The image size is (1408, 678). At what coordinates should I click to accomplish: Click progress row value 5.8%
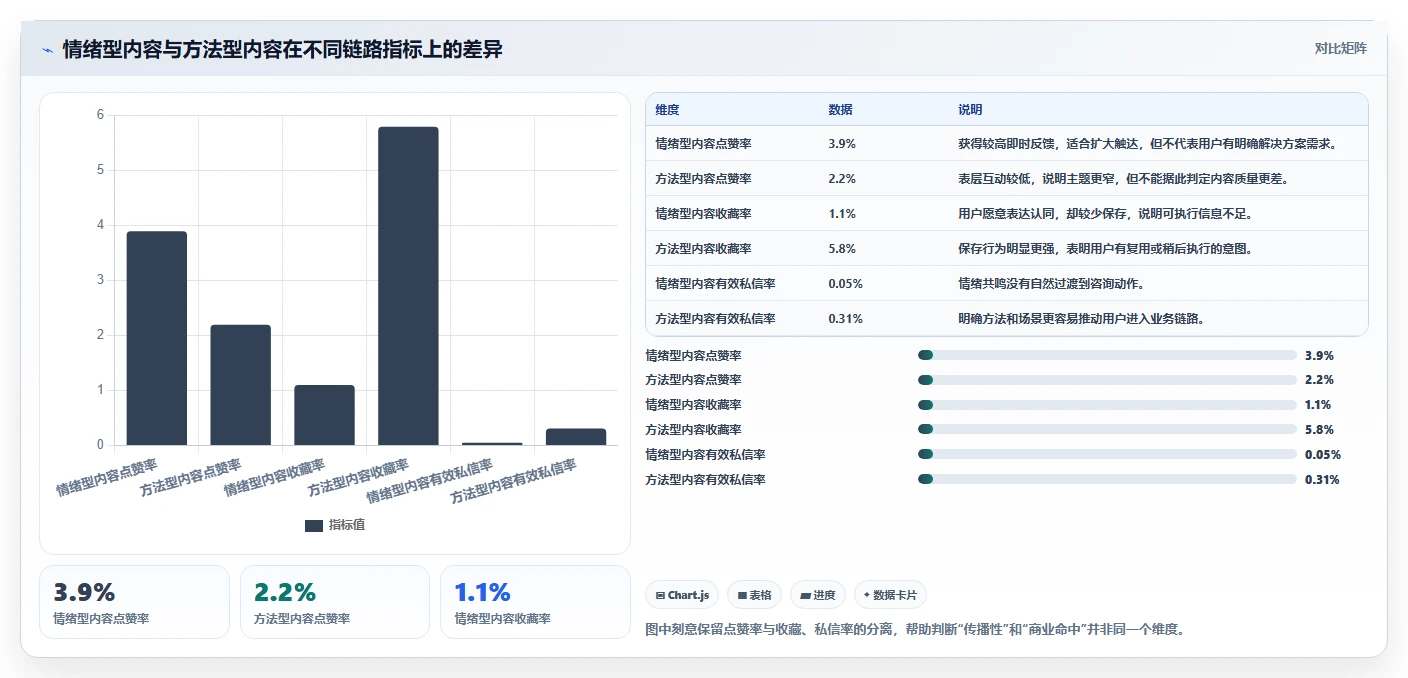pos(1319,430)
